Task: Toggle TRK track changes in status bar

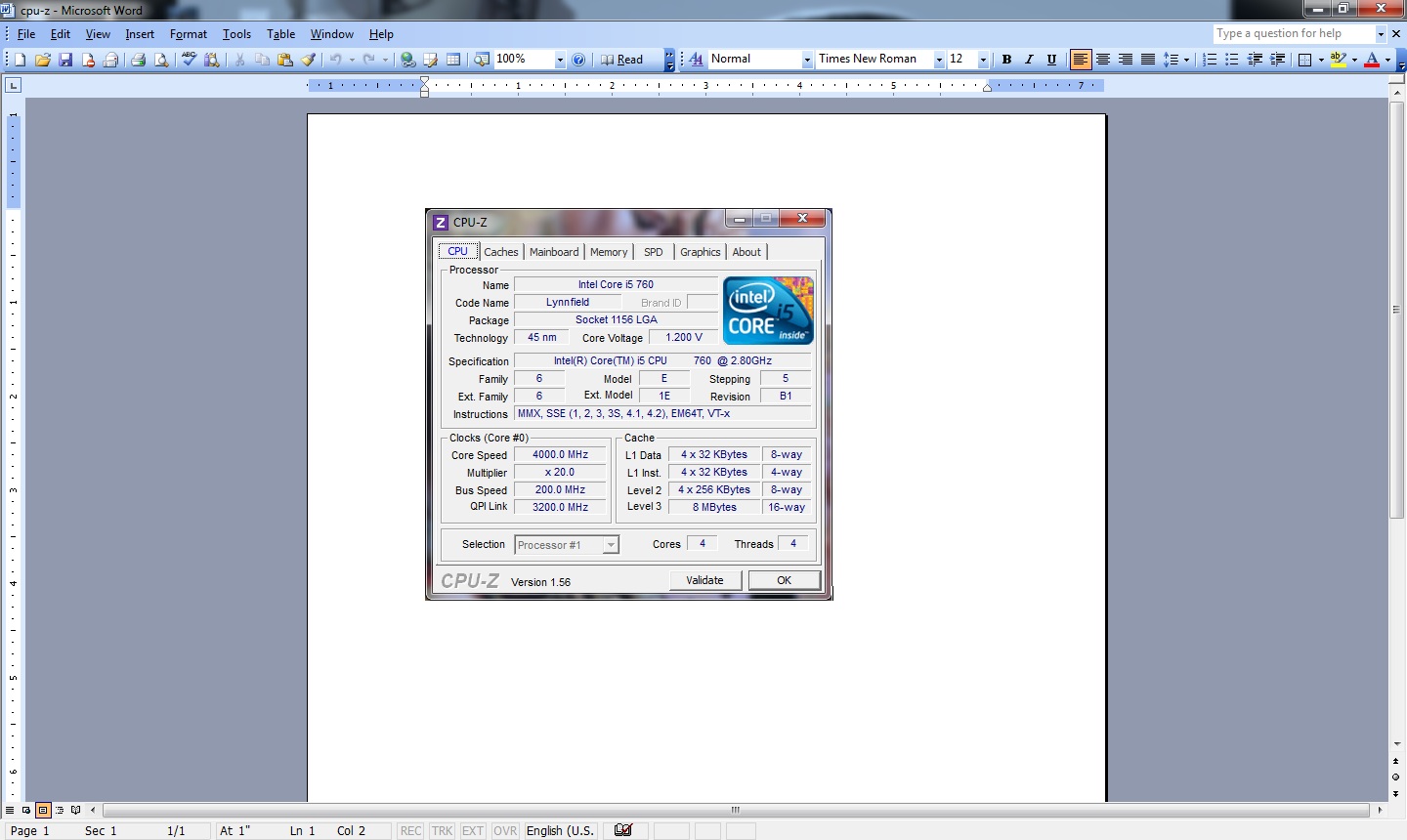Action: click(442, 831)
